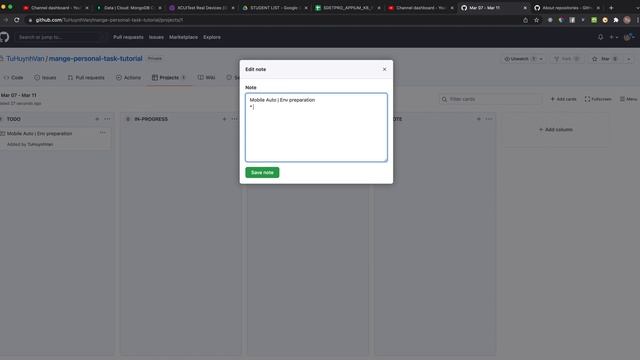
Task: Open GitHub home via Octocat logo
Action: pyautogui.click(x=4, y=37)
